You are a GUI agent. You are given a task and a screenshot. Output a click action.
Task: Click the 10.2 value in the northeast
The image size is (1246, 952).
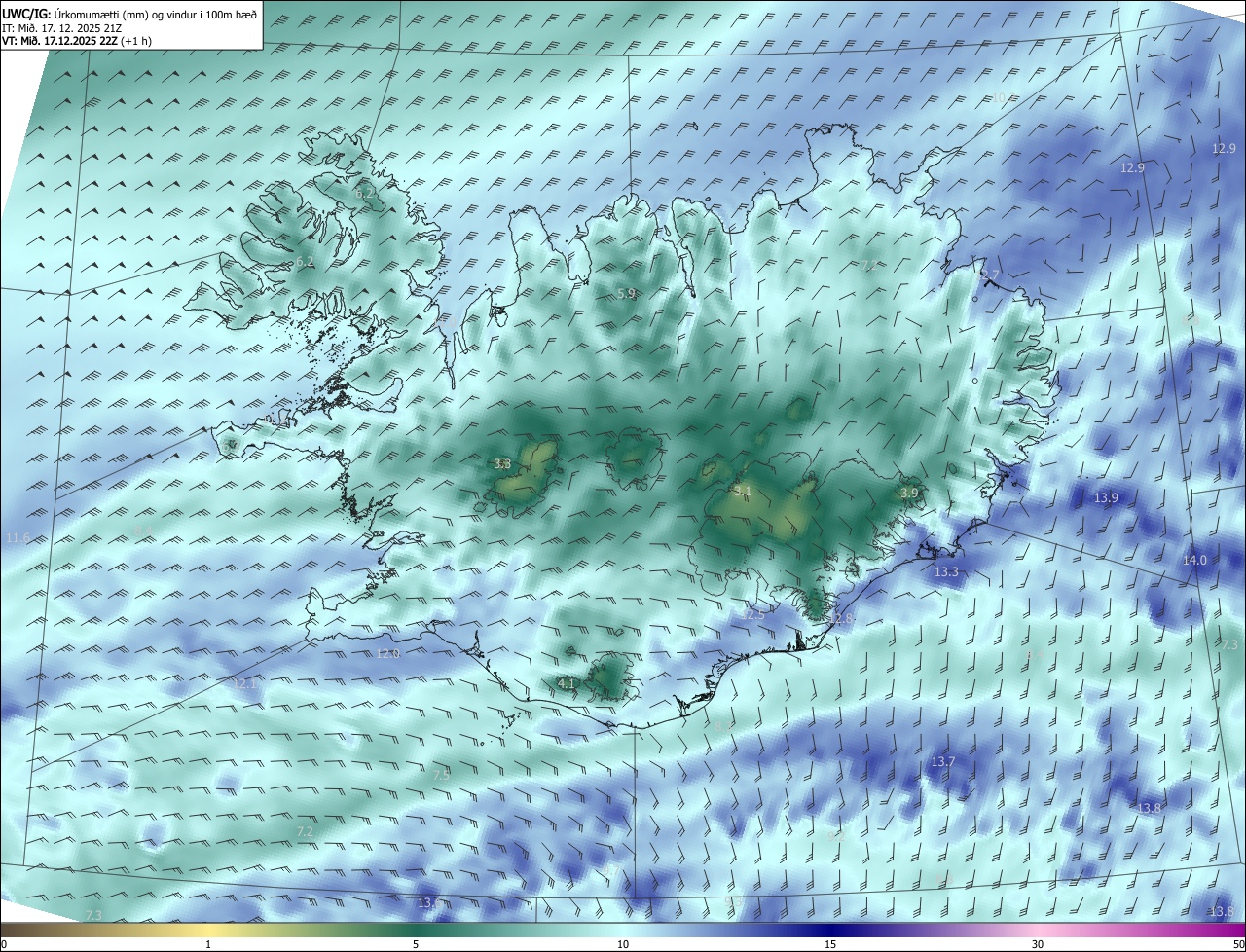pyautogui.click(x=1002, y=97)
